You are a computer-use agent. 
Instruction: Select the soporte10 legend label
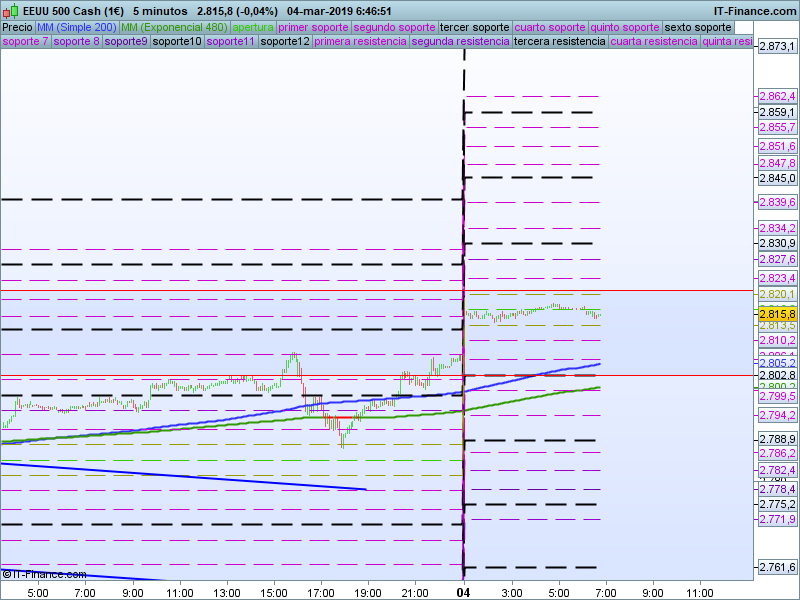pyautogui.click(x=177, y=42)
